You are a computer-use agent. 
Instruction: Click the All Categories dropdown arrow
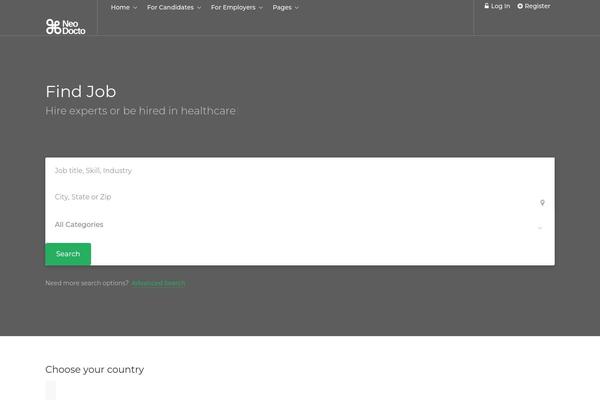[x=540, y=228]
